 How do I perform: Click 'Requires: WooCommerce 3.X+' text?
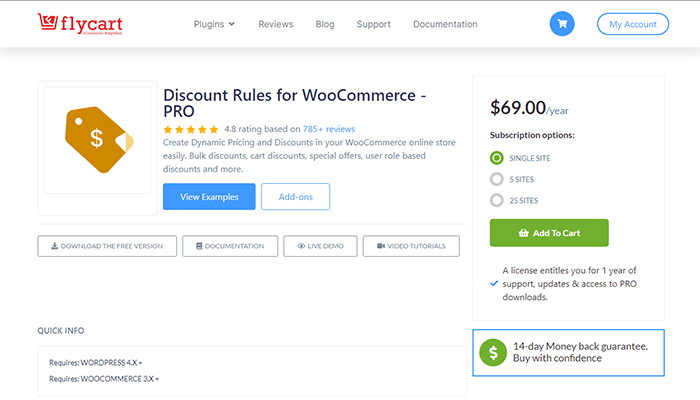104,379
